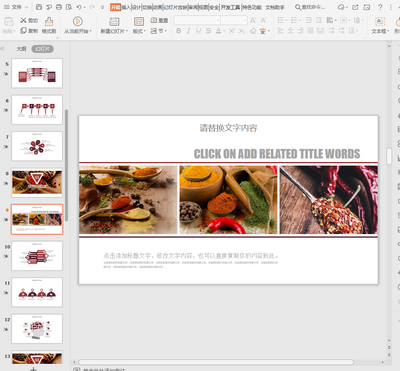The width and height of the screenshot is (400, 371).
Task: Click the Save icon in quick access toolbar
Action: pyautogui.click(x=39, y=7)
